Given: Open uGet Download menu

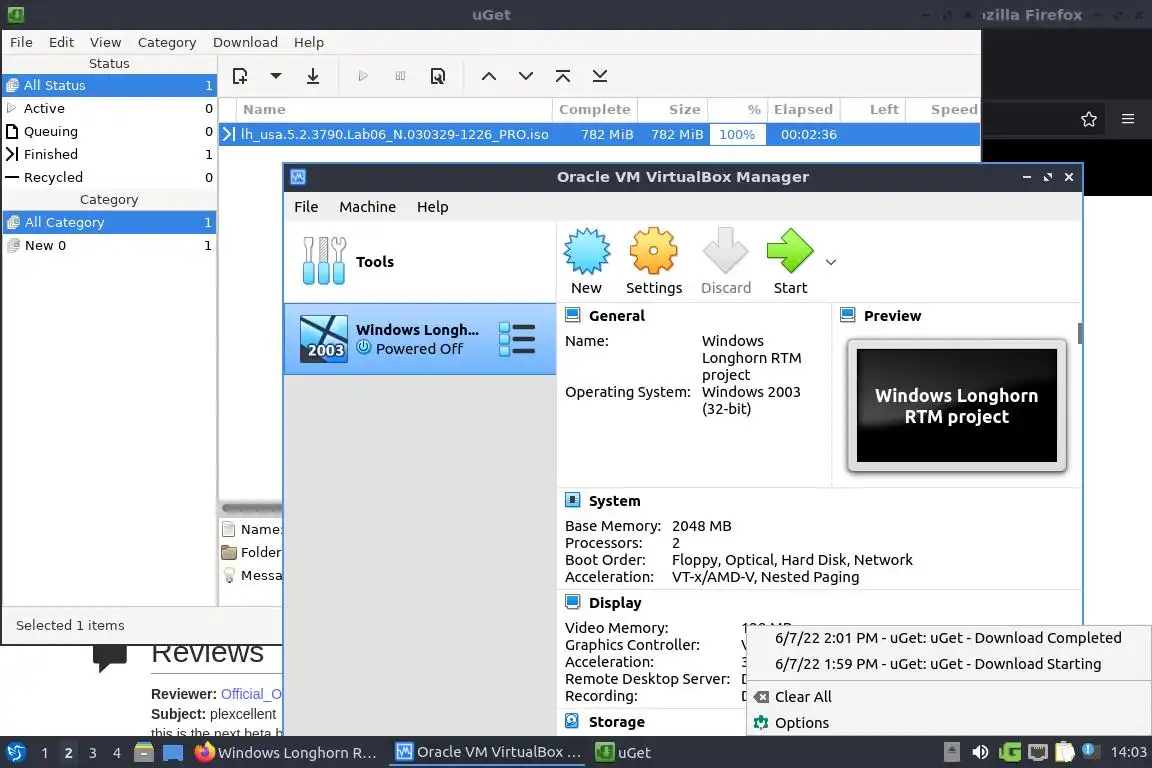Looking at the screenshot, I should pos(245,43).
